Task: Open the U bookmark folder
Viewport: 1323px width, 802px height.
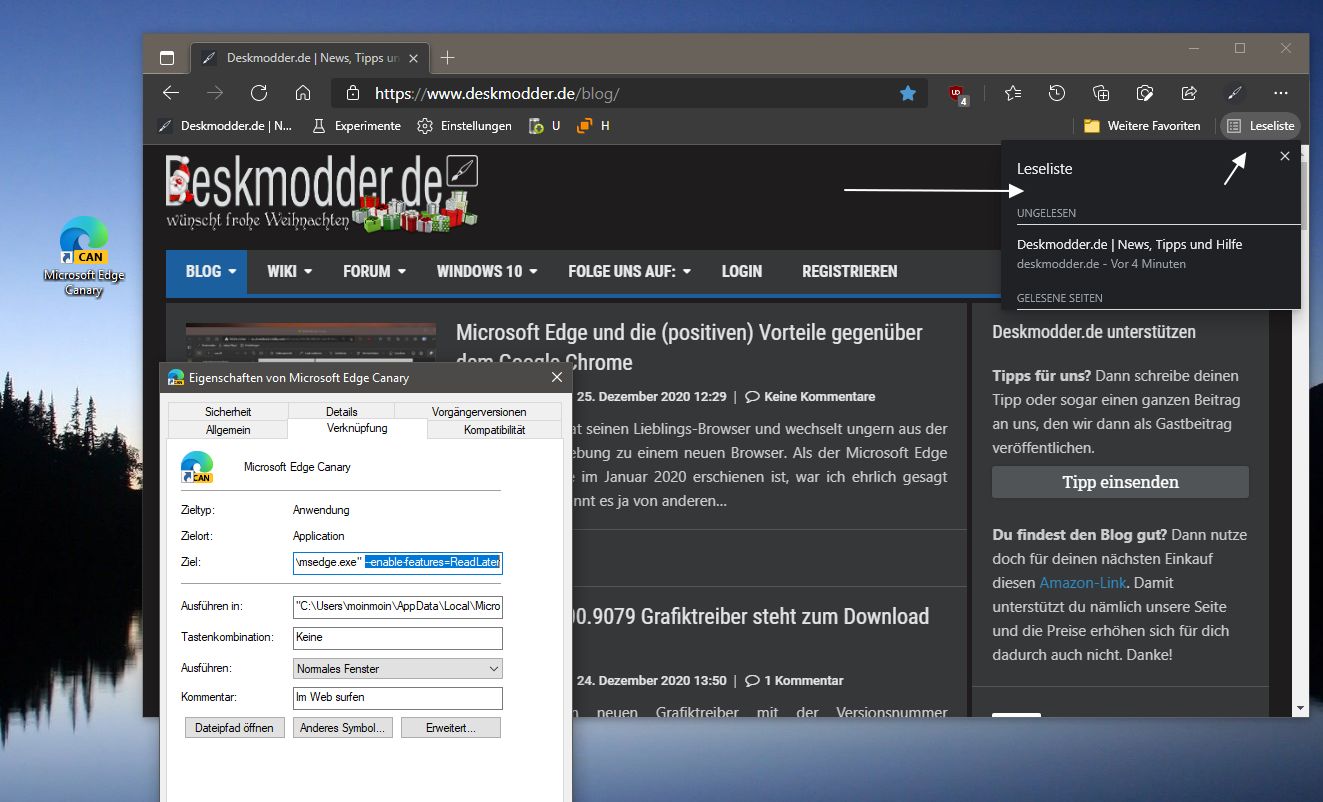Action: 544,126
